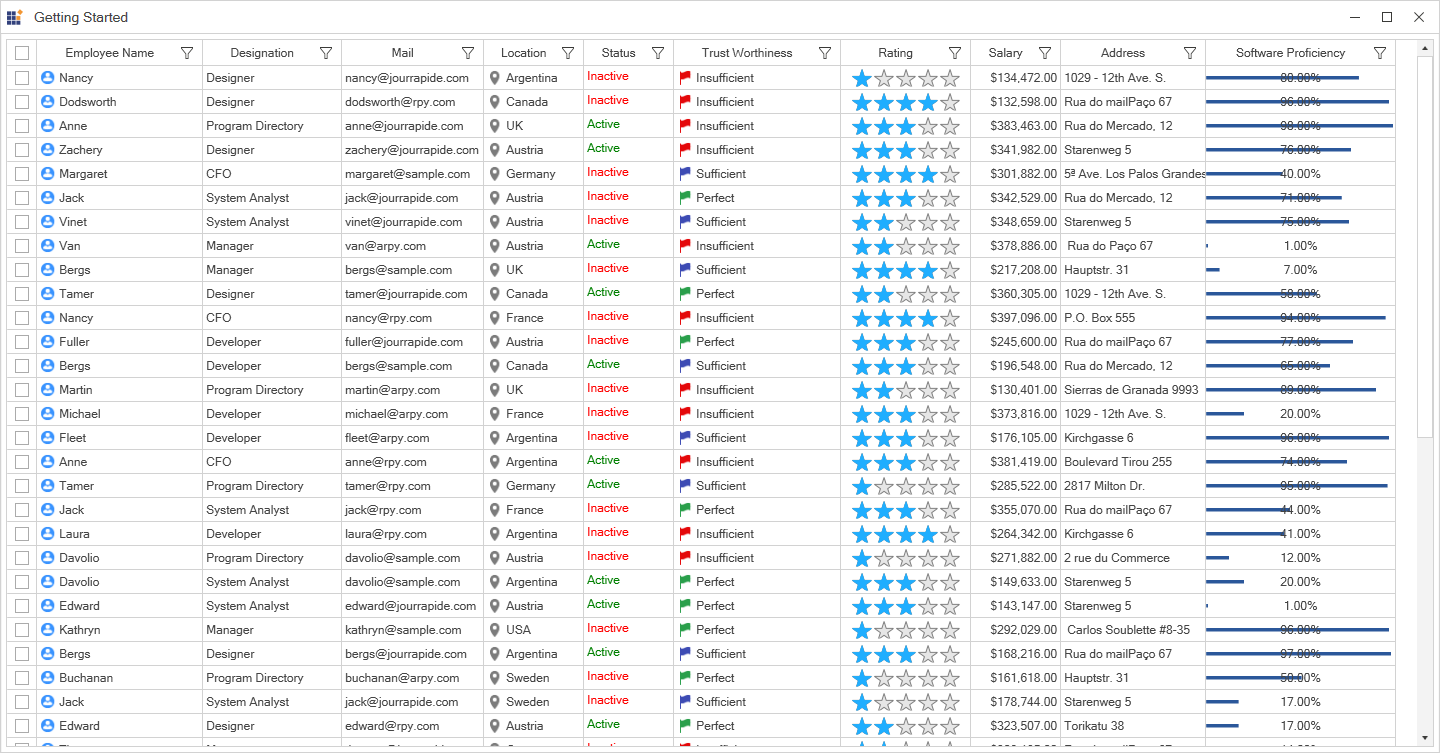1440x753 pixels.
Task: Toggle the select-all checkbox in the header
Action: tap(22, 53)
